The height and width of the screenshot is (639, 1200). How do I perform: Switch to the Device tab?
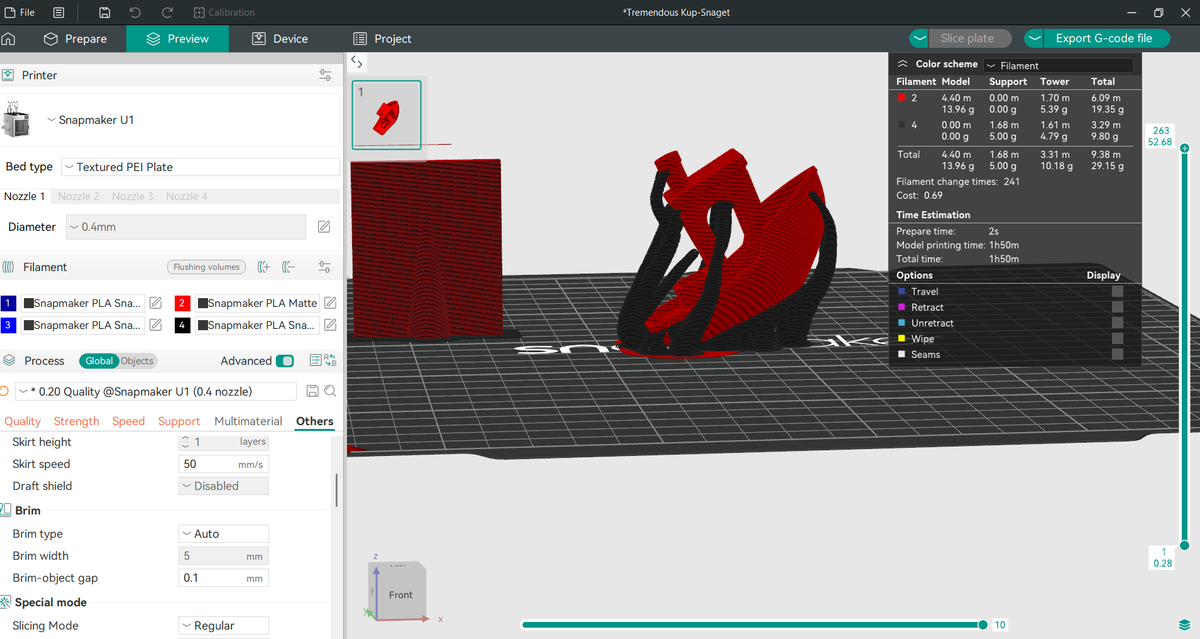pos(282,38)
